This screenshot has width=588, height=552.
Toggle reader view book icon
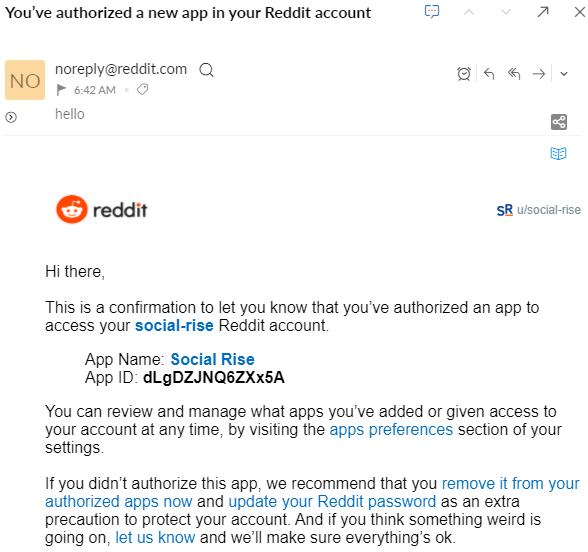click(x=558, y=153)
